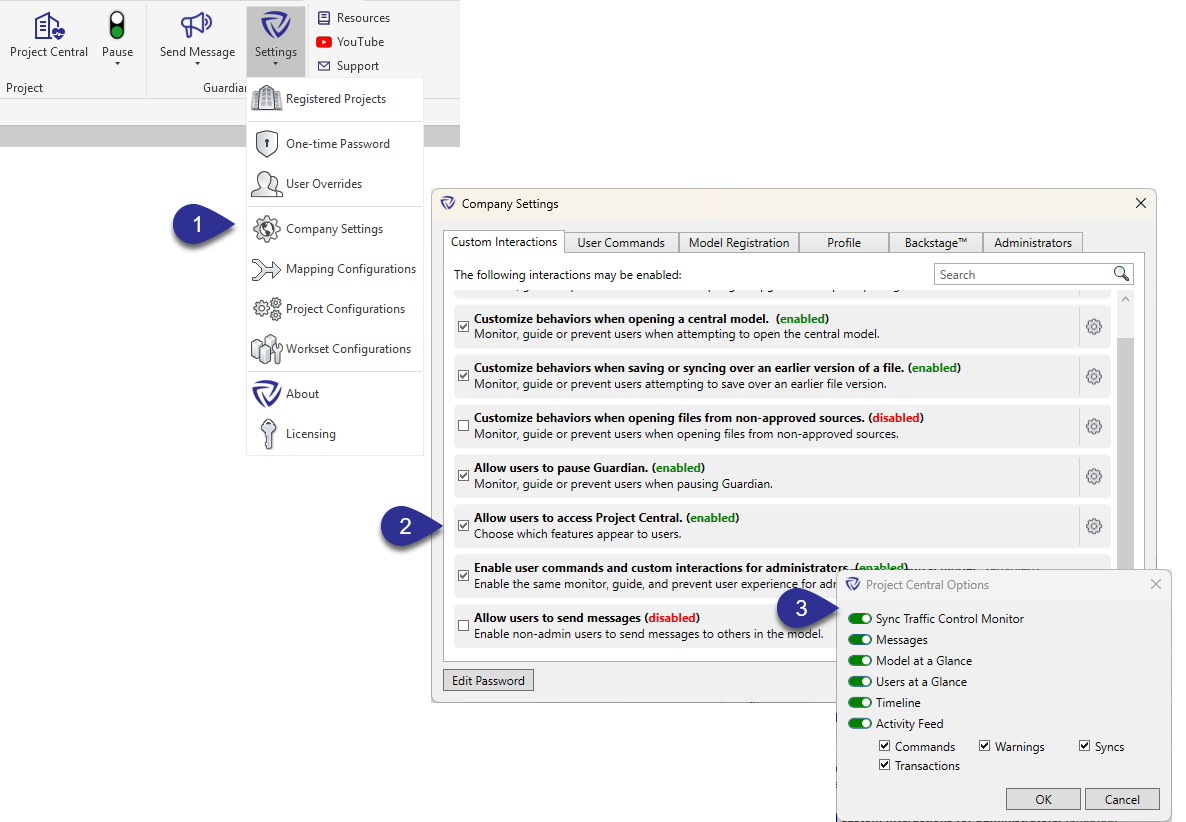Open gear settings for pause Guardian
This screenshot has width=1186, height=822.
pyautogui.click(x=1094, y=476)
